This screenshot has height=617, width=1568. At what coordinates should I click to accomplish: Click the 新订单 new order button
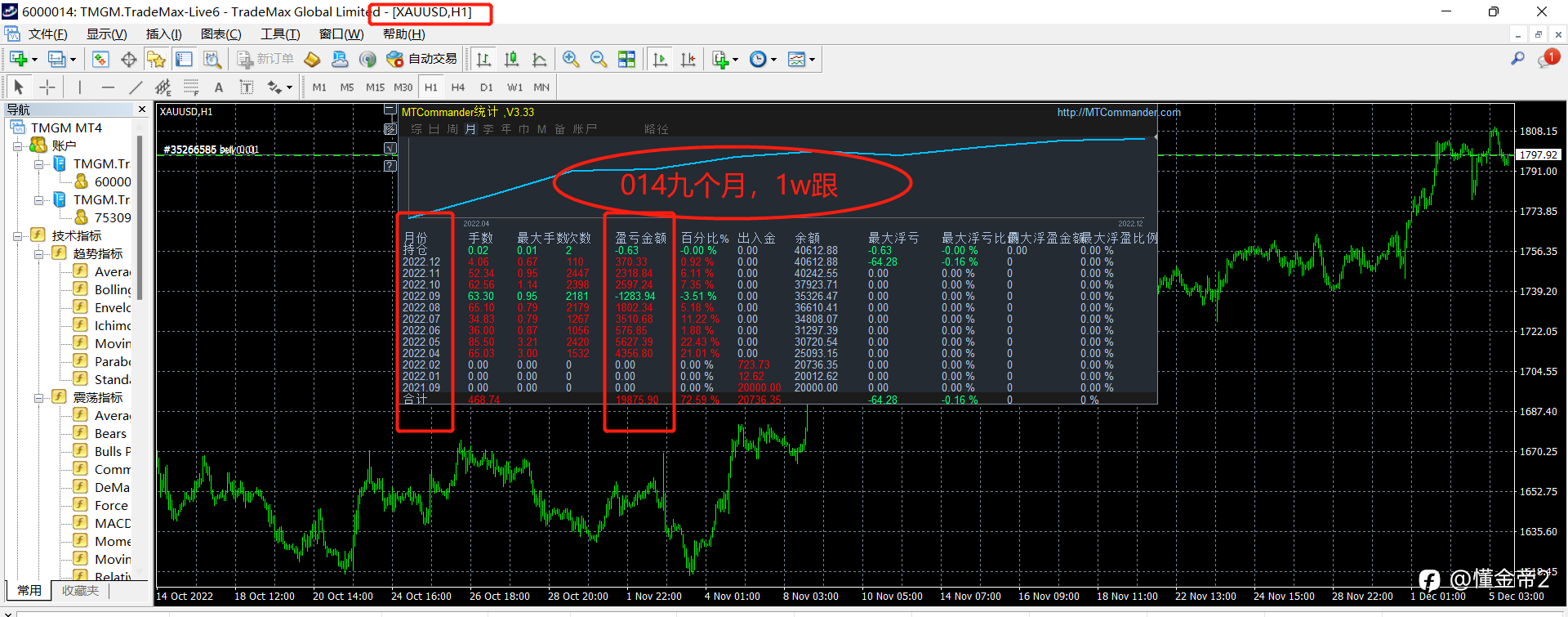point(265,59)
